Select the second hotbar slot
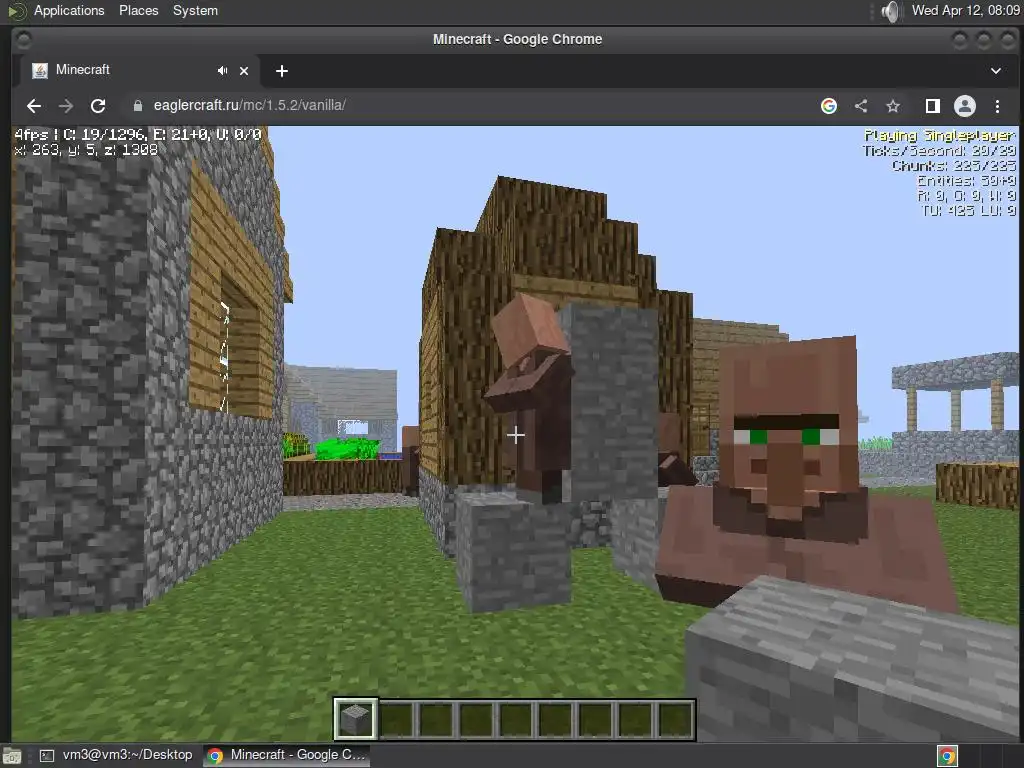 coord(396,719)
